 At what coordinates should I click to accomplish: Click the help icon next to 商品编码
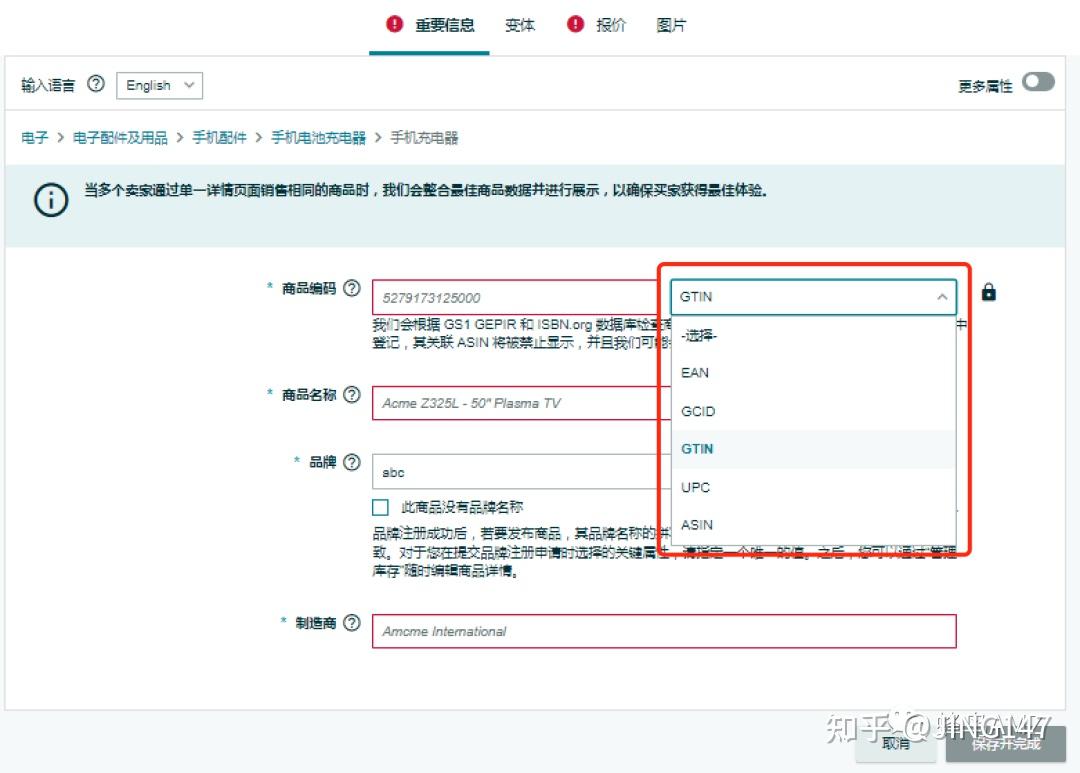click(x=352, y=288)
